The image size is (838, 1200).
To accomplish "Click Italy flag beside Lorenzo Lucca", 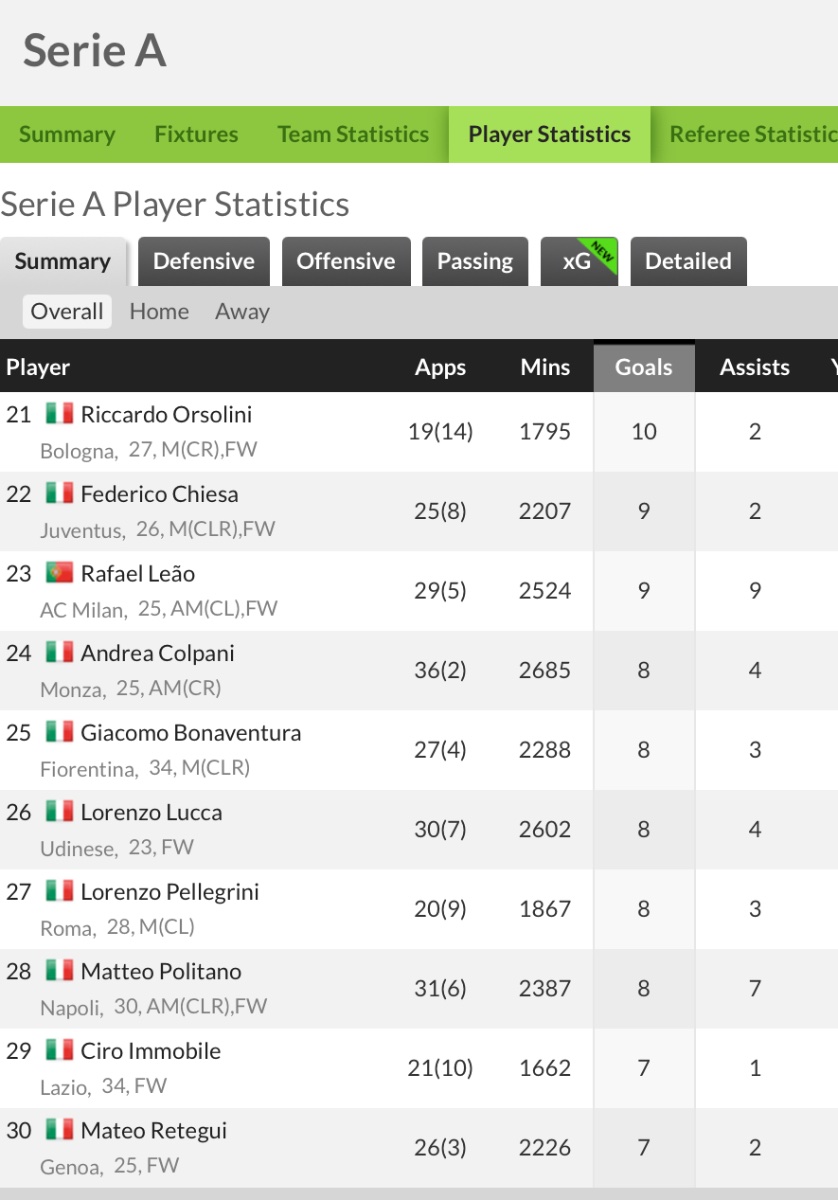I will tap(59, 811).
